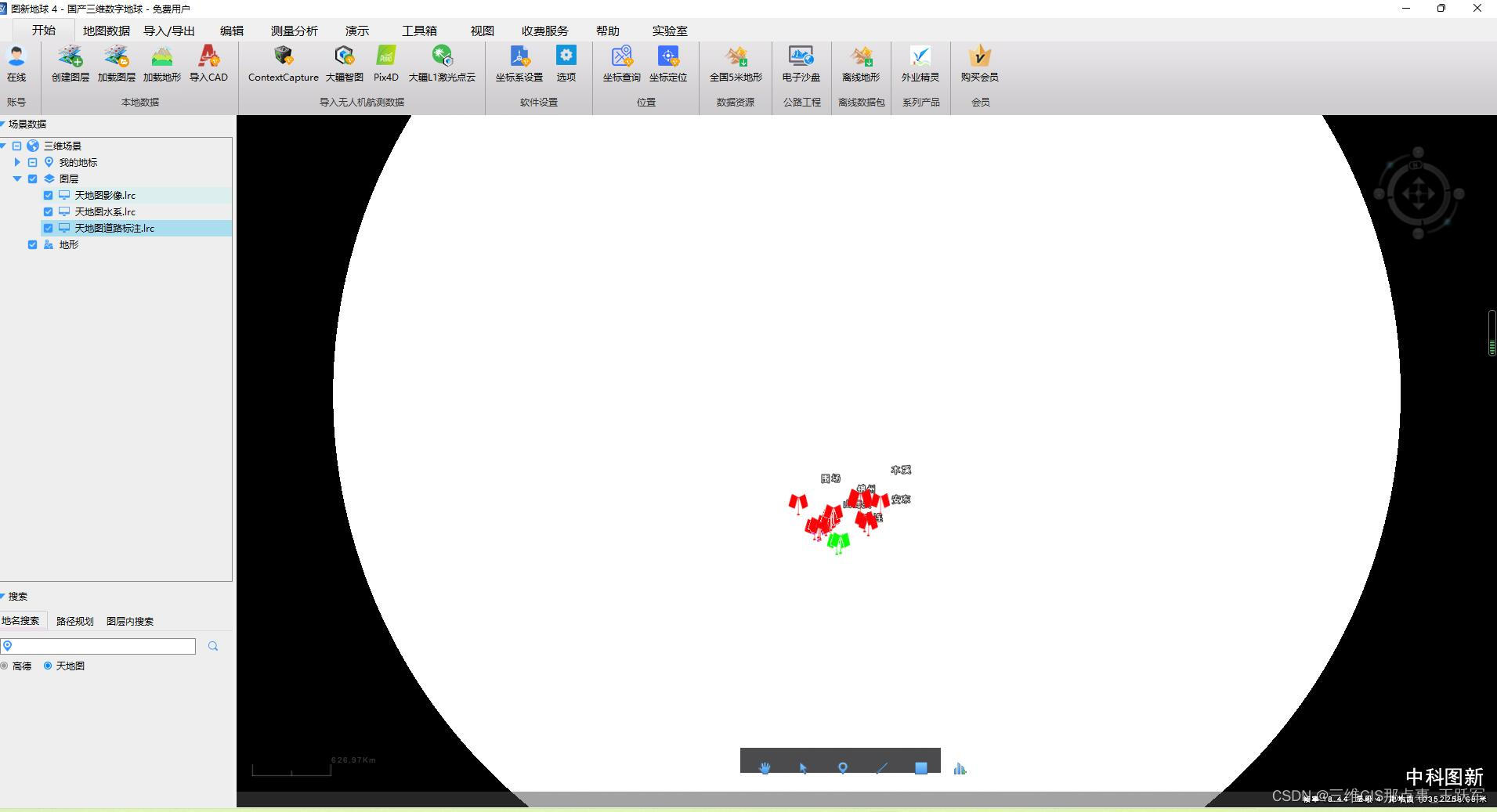This screenshot has height=812, width=1497.
Task: Click the 加载地形 load terrain icon
Action: pos(162,57)
